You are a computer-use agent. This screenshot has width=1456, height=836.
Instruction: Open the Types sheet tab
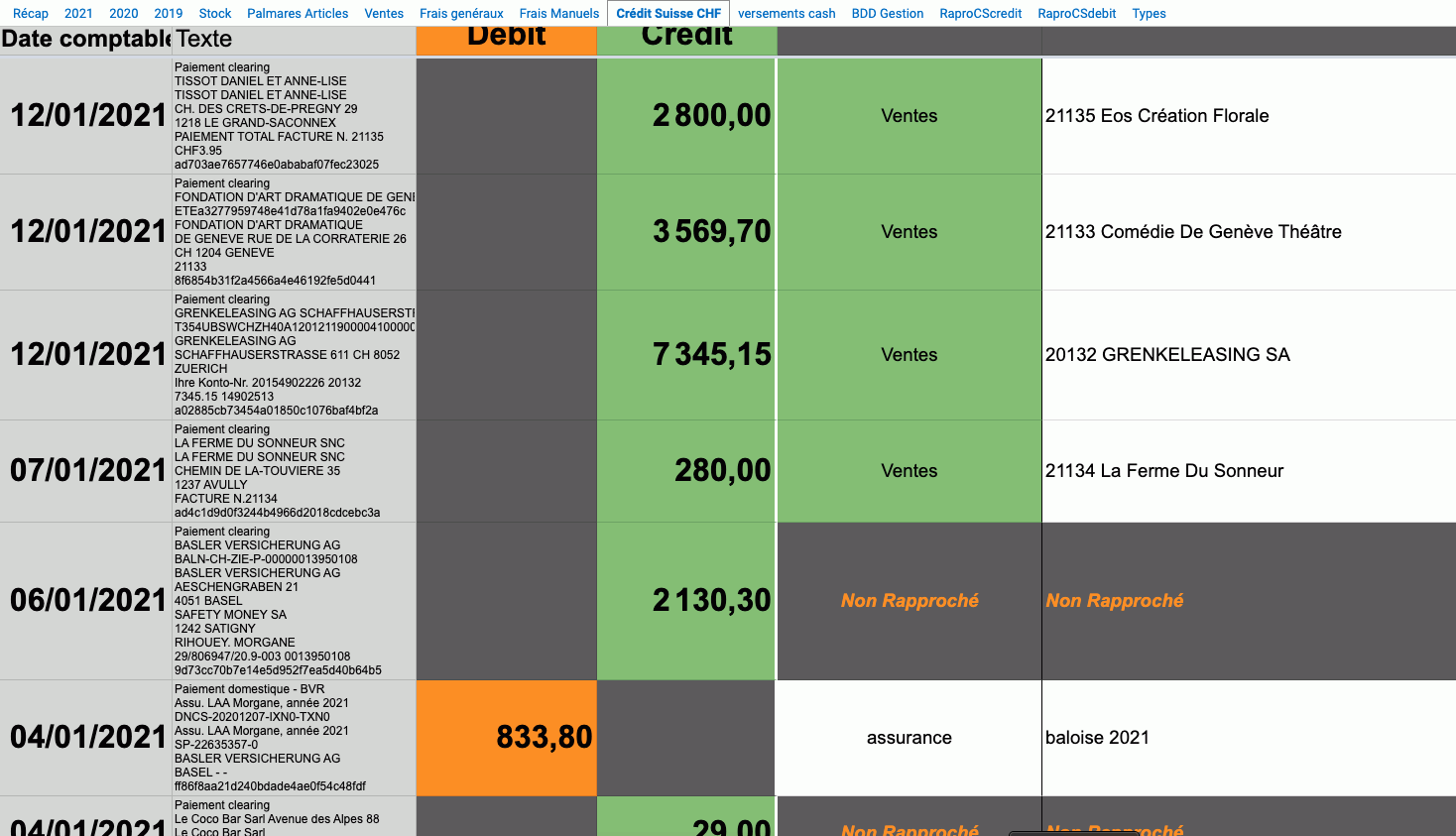pyautogui.click(x=1150, y=14)
